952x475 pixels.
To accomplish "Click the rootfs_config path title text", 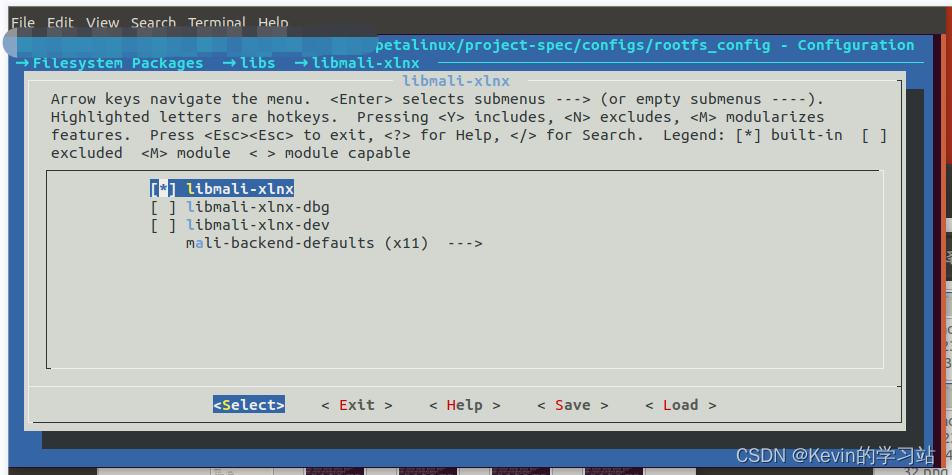I will click(645, 45).
